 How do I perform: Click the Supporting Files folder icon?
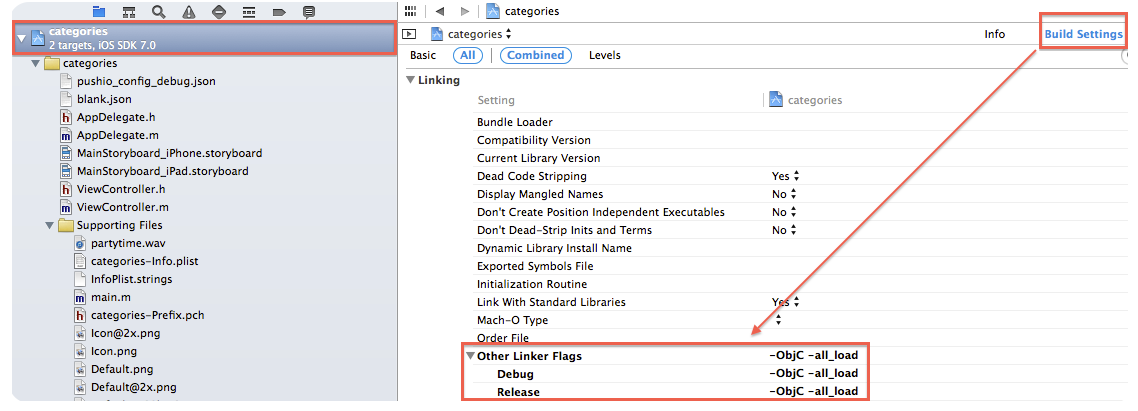pos(65,225)
